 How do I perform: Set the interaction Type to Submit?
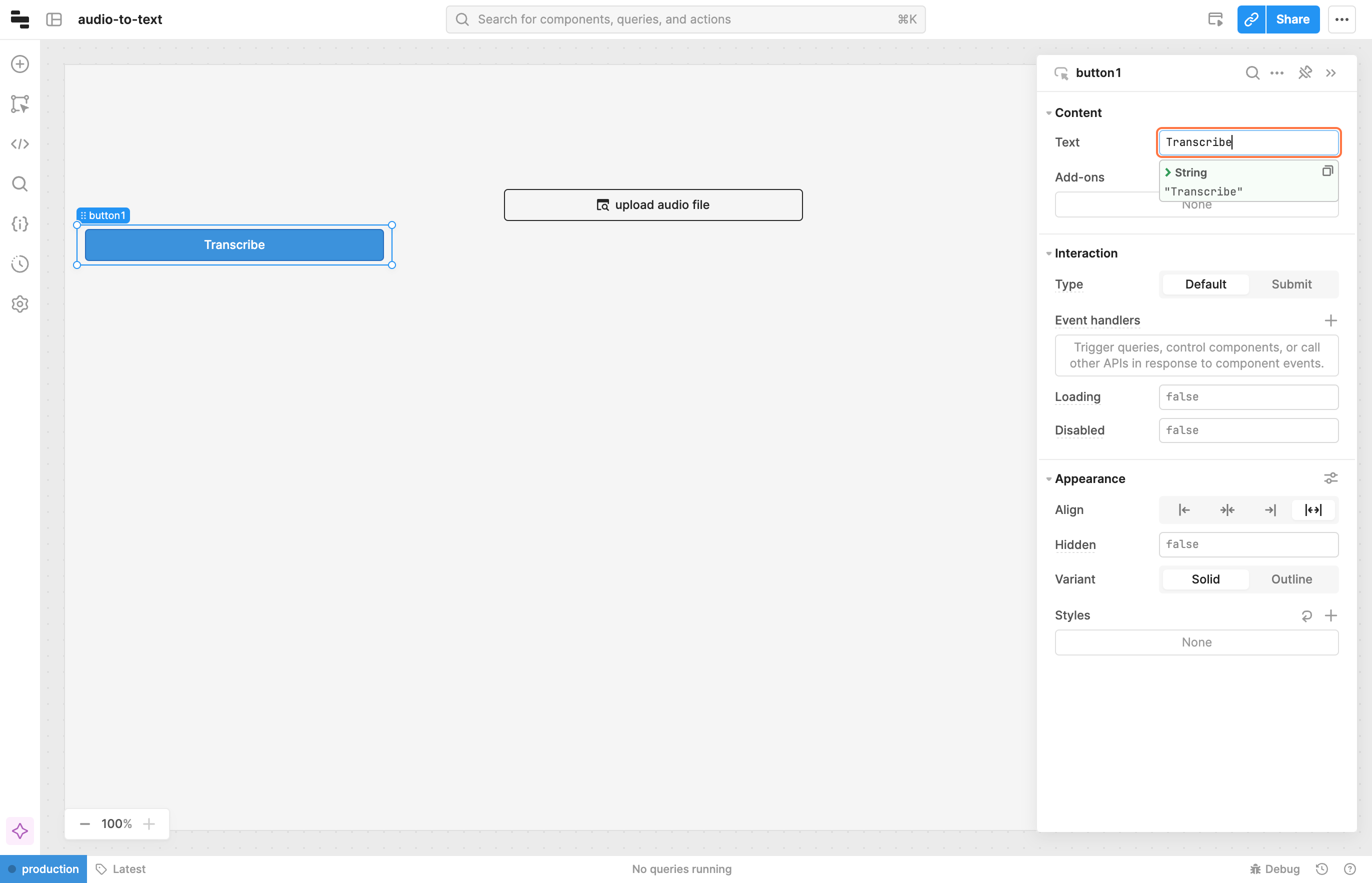pos(1291,284)
